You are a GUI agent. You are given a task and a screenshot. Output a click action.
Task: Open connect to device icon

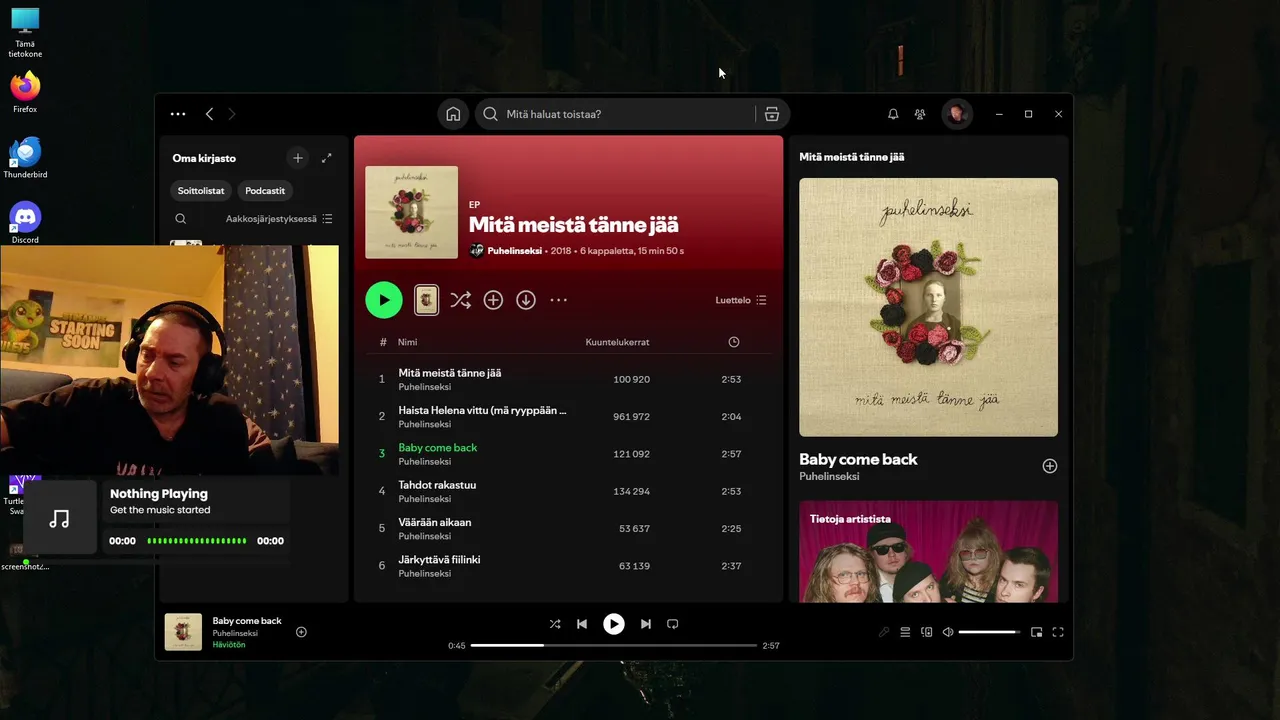pos(927,632)
